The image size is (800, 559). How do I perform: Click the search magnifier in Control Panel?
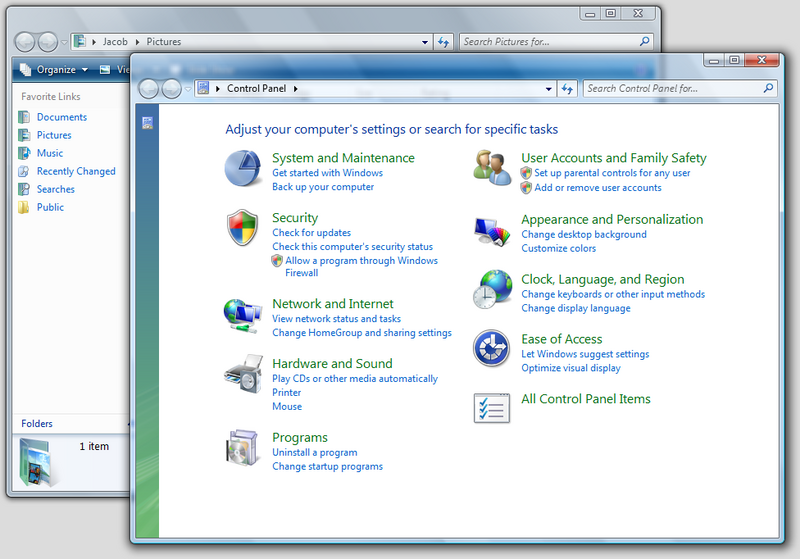pos(768,88)
